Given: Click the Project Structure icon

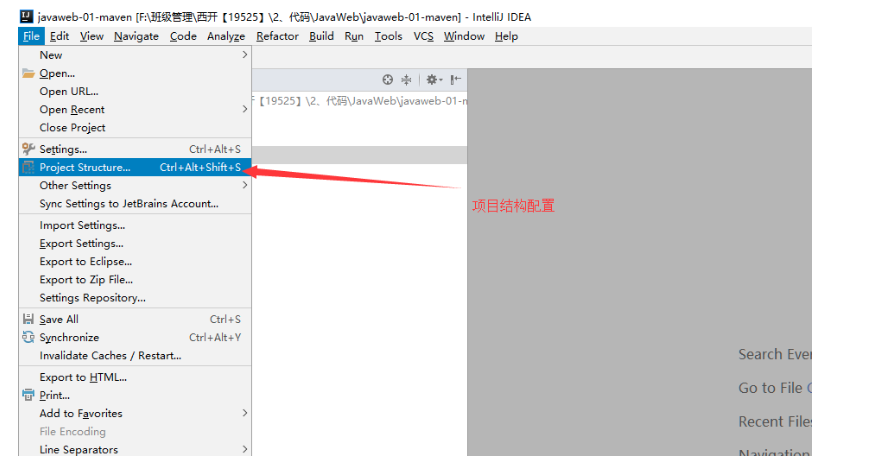Looking at the screenshot, I should tap(28, 167).
